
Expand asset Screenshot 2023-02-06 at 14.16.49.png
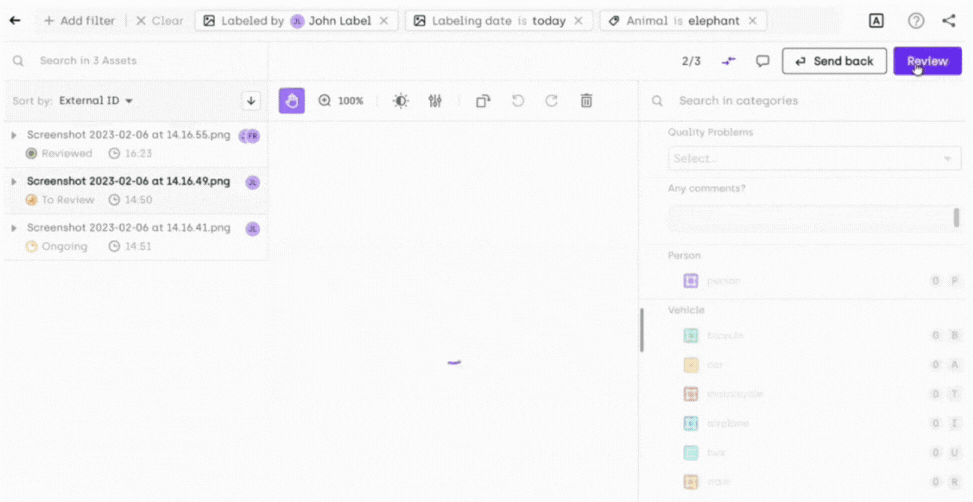coord(14,182)
